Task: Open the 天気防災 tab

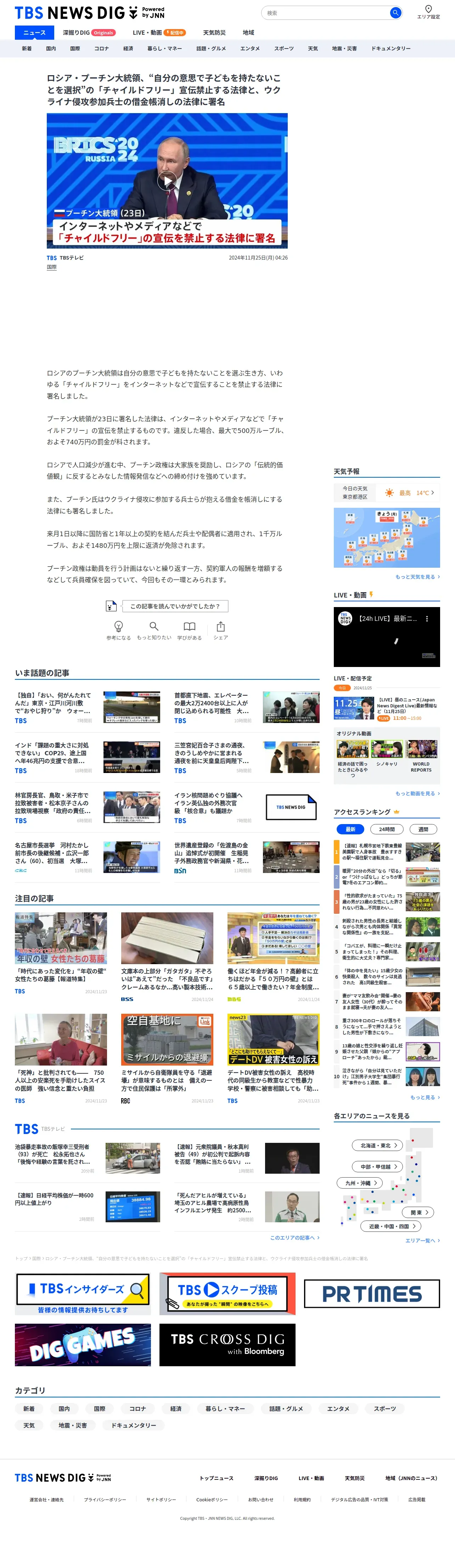Action: [214, 33]
